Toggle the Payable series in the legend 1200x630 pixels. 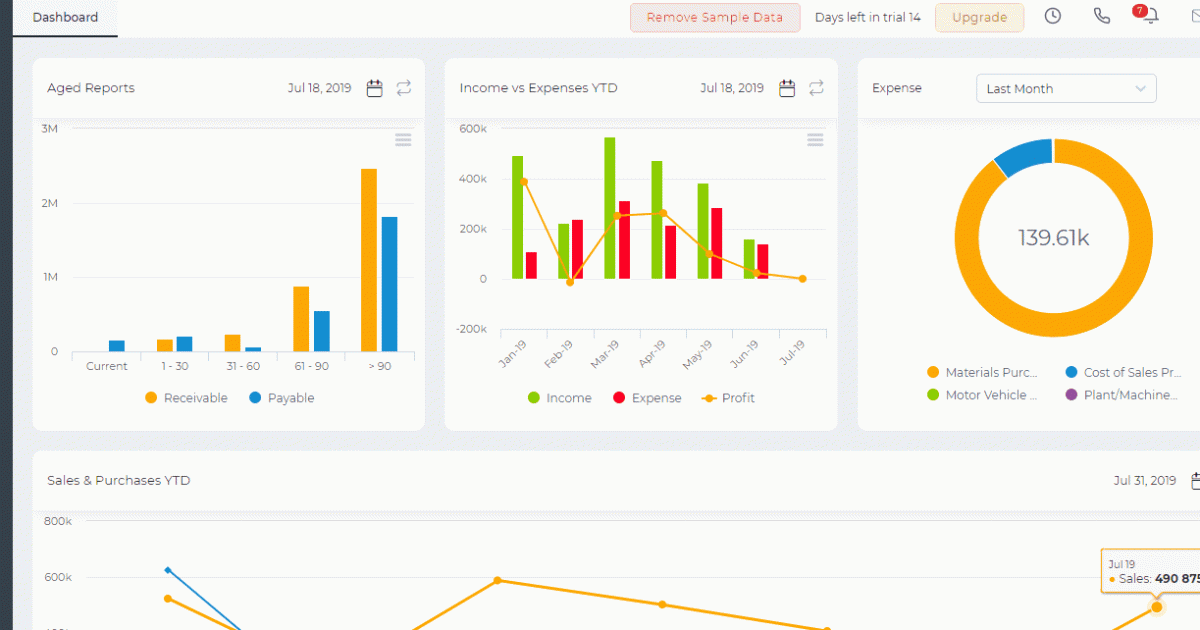(x=281, y=398)
